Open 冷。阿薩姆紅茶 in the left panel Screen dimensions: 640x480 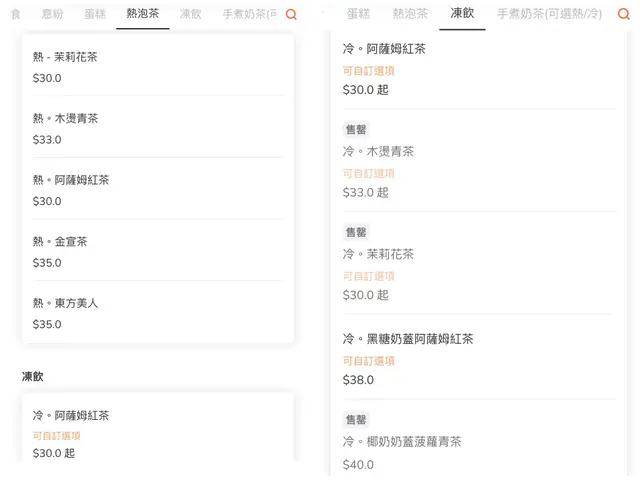click(x=157, y=434)
